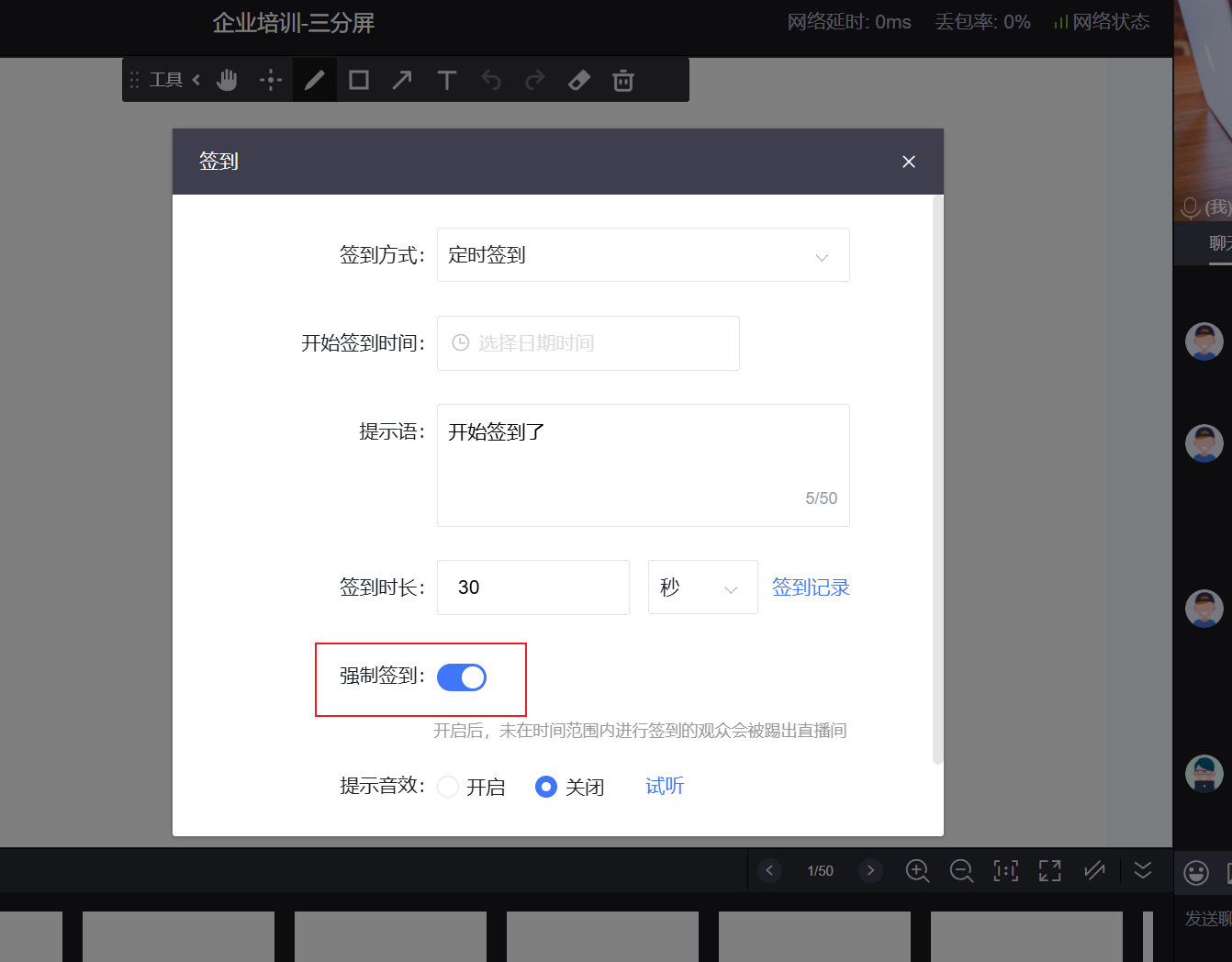Reset document to original 1:1 size
The width and height of the screenshot is (1232, 962).
pos(1006,870)
